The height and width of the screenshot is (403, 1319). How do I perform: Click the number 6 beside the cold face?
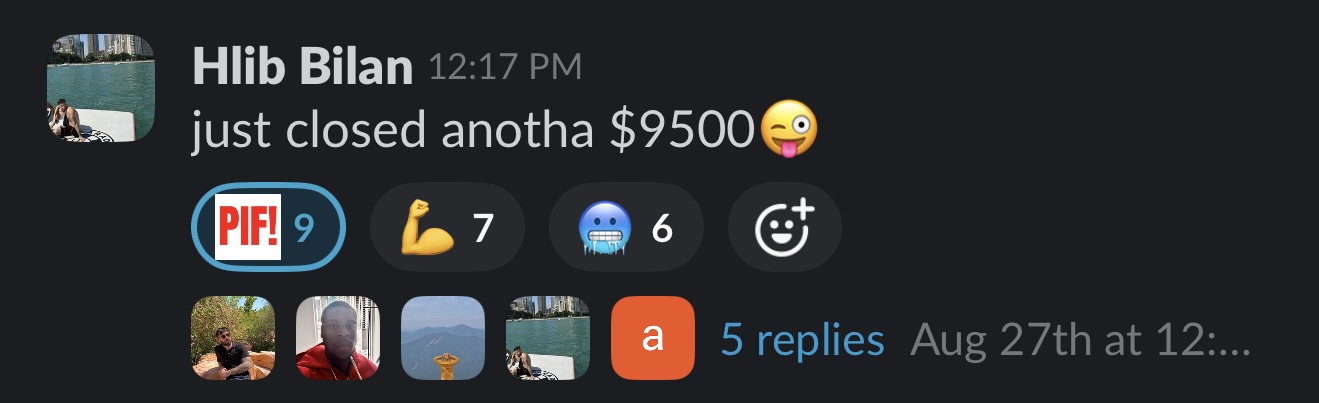(662, 230)
